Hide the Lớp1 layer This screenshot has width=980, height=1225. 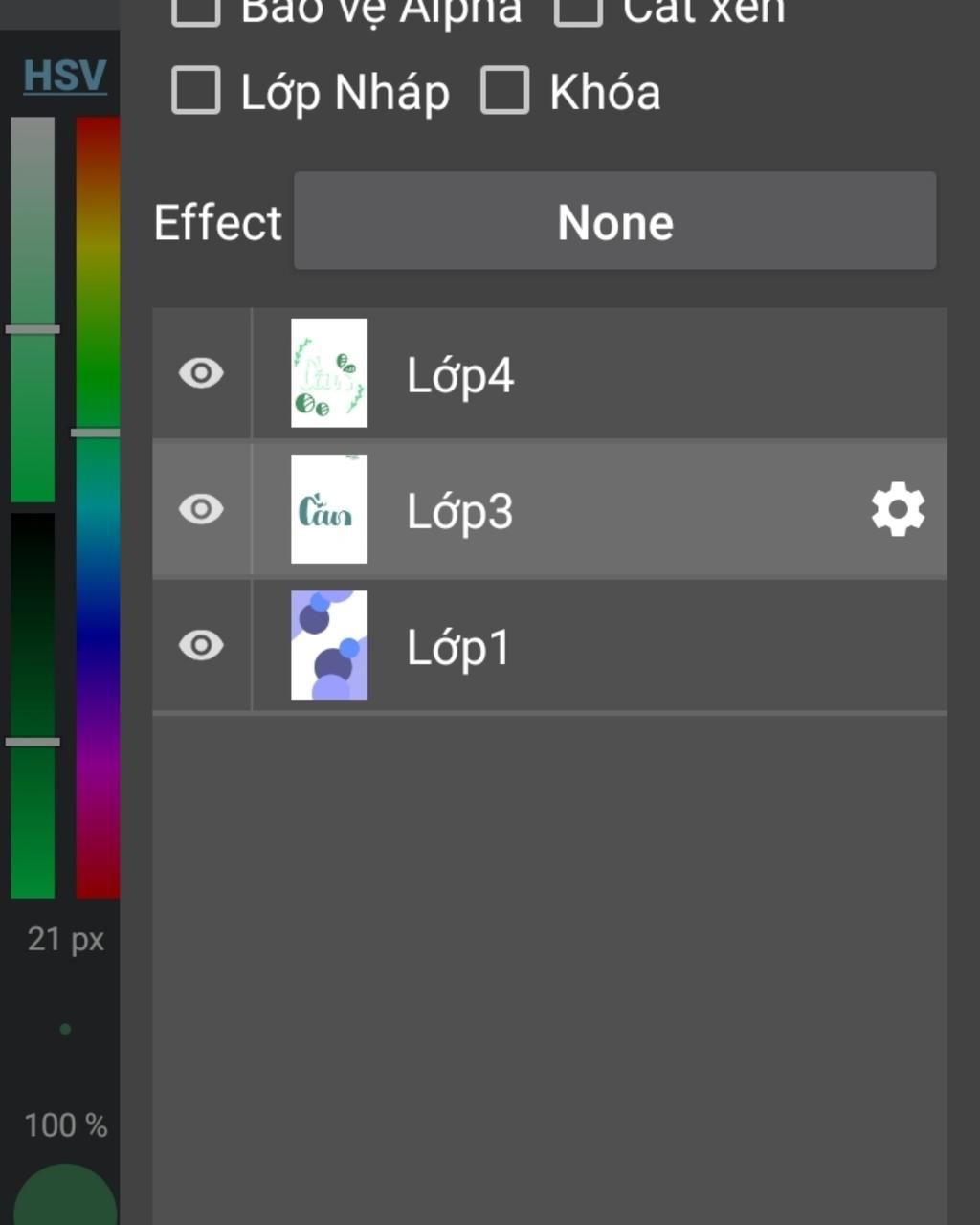point(201,645)
